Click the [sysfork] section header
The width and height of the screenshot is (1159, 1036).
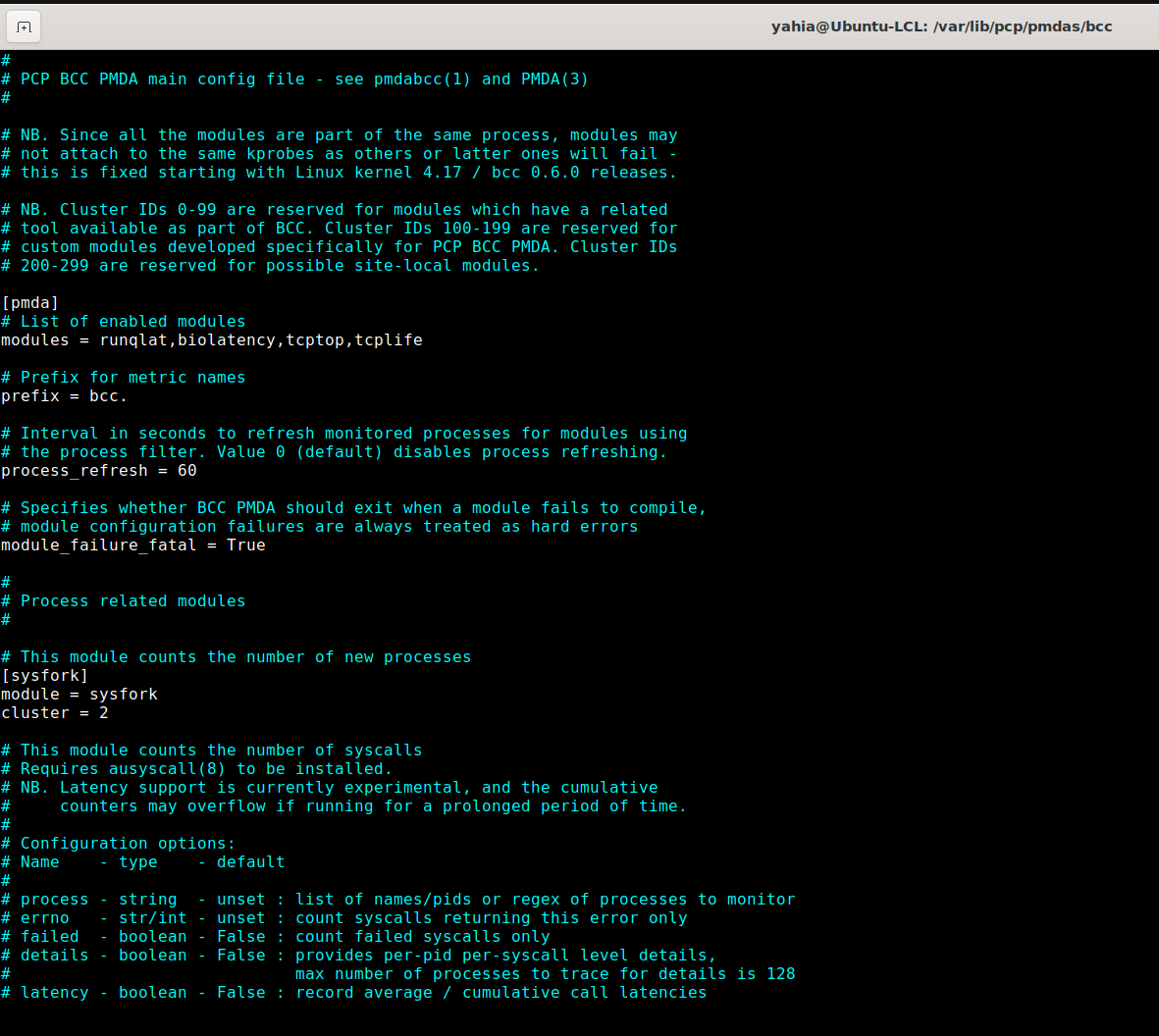44,675
